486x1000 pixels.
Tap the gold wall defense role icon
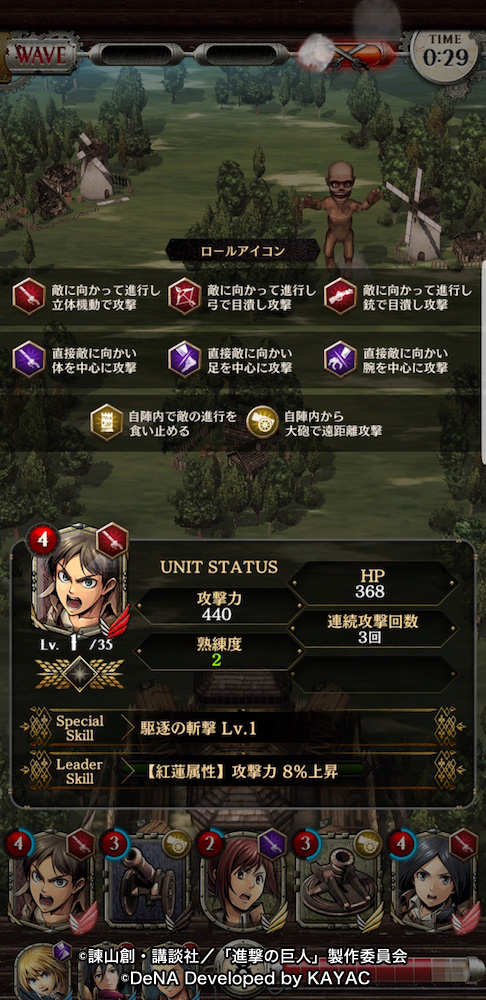pos(107,423)
